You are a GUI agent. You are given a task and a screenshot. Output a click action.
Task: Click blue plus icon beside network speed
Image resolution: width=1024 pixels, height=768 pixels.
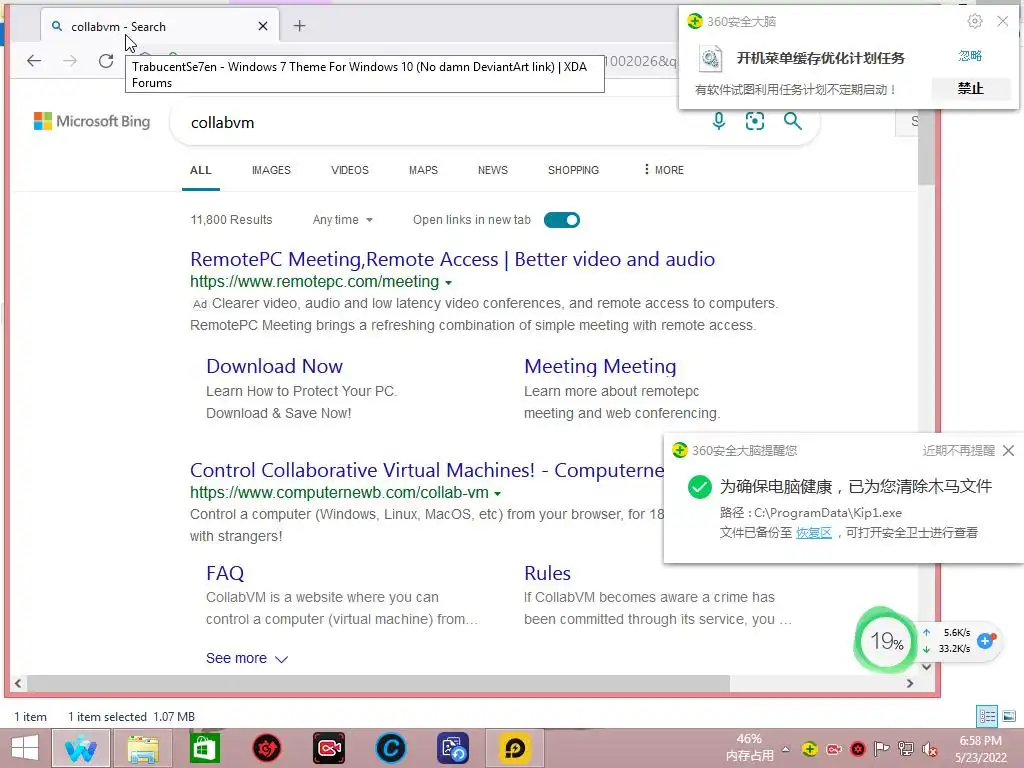click(x=985, y=641)
